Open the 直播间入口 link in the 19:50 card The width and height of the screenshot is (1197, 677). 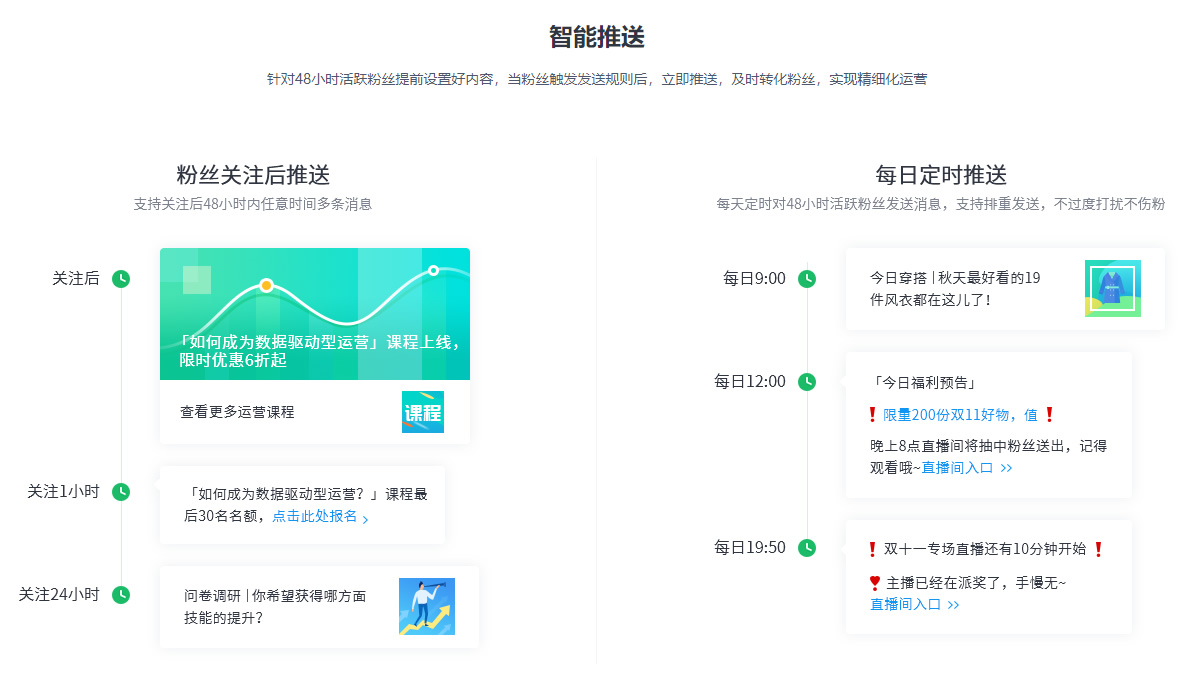915,604
